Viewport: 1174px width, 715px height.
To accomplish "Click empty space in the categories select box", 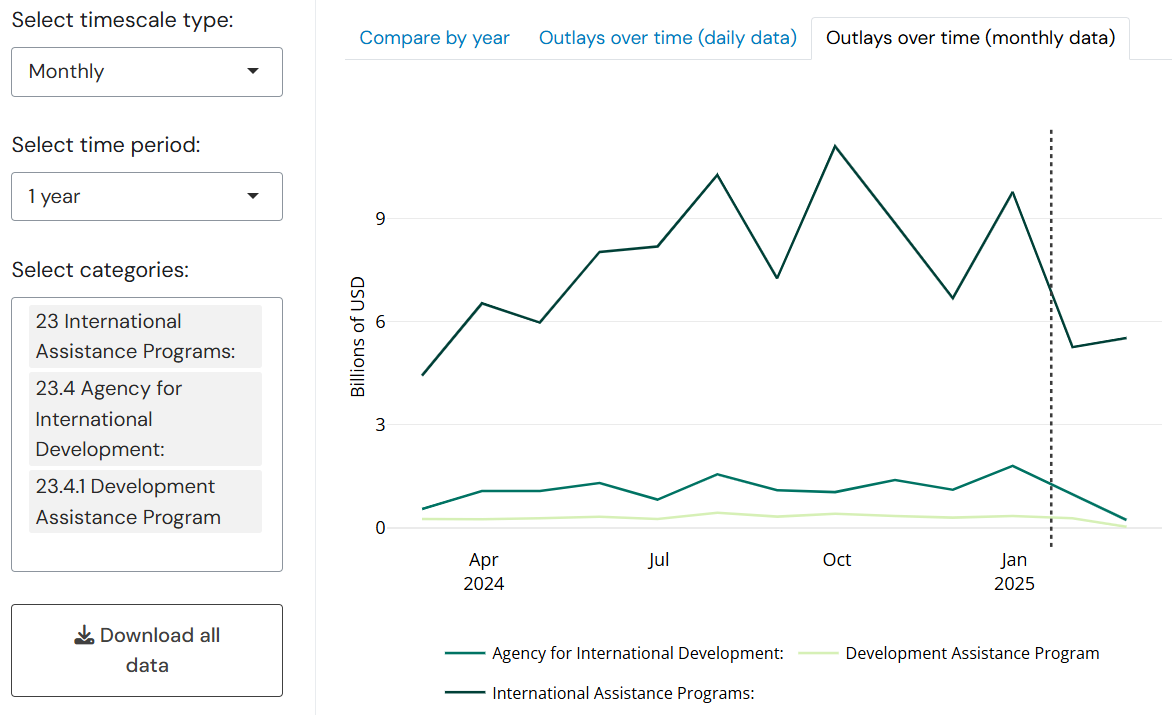I will tap(146, 551).
